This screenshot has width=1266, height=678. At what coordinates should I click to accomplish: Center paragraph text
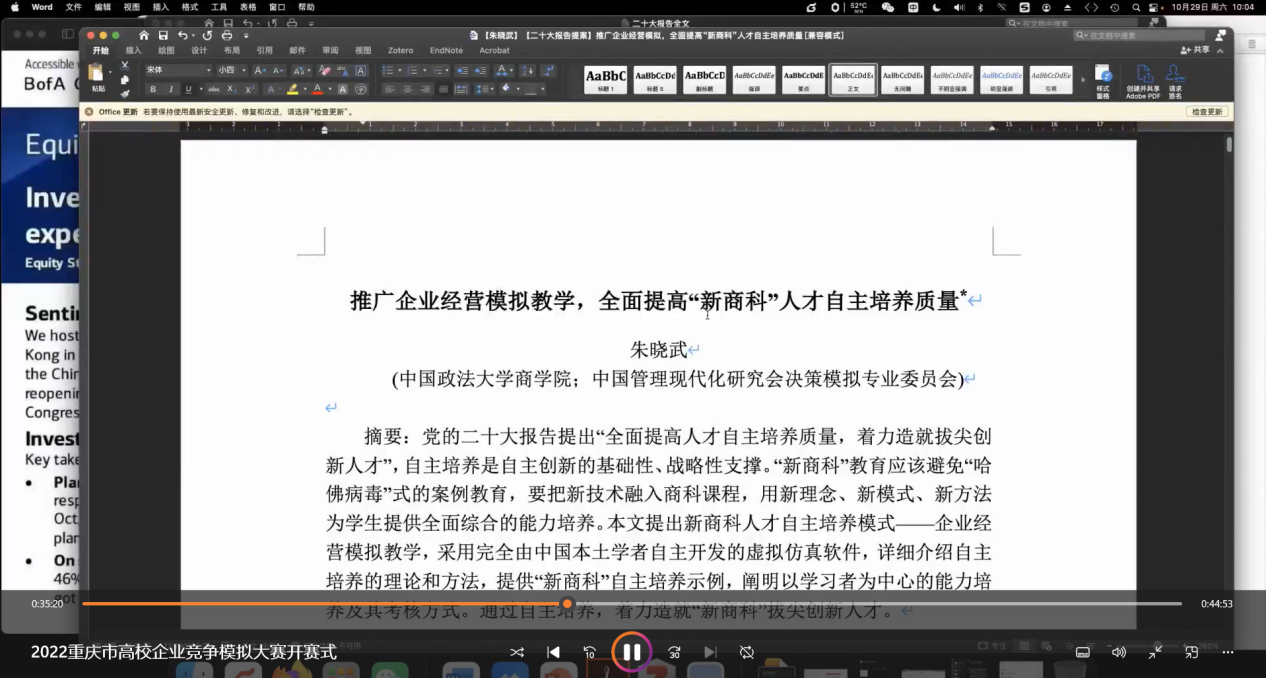point(407,89)
